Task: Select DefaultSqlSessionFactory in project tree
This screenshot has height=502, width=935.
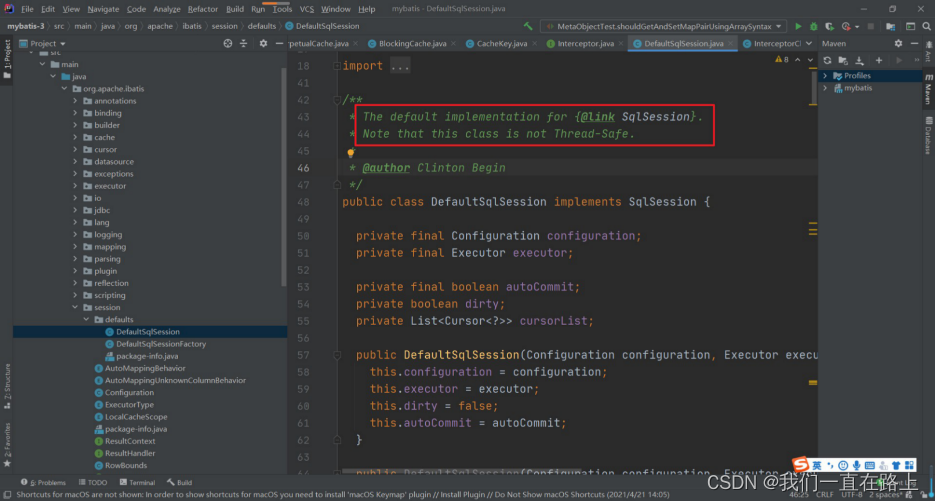Action: pyautogui.click(x=161, y=344)
